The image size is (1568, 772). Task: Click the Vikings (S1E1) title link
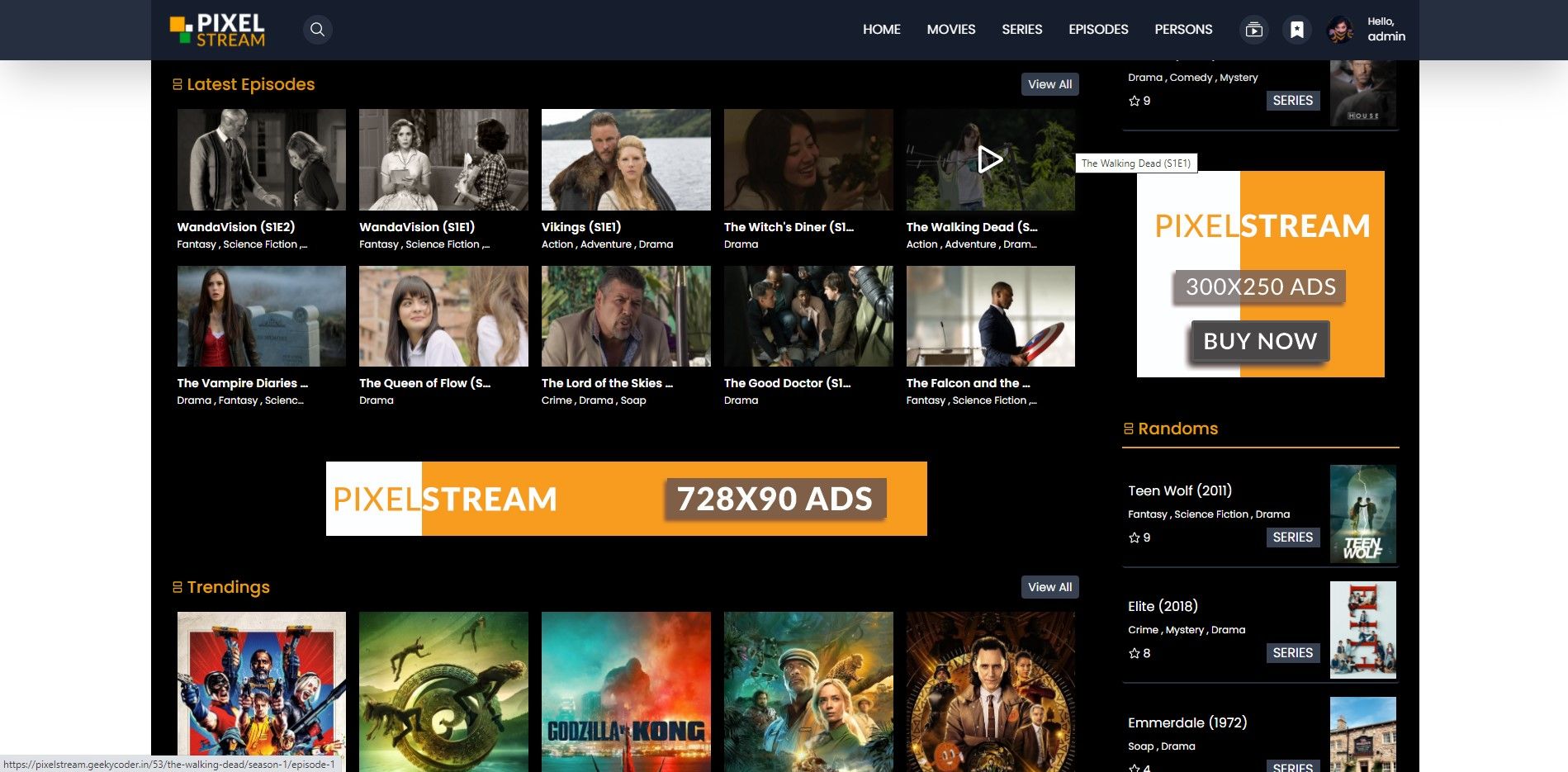(x=581, y=227)
